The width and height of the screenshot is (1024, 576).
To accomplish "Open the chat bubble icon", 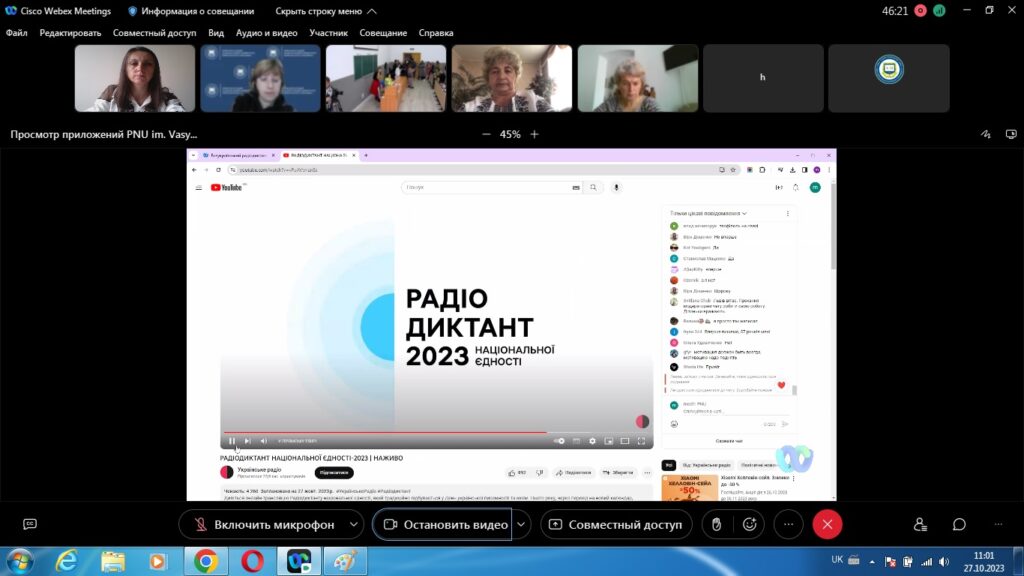I will click(x=959, y=524).
